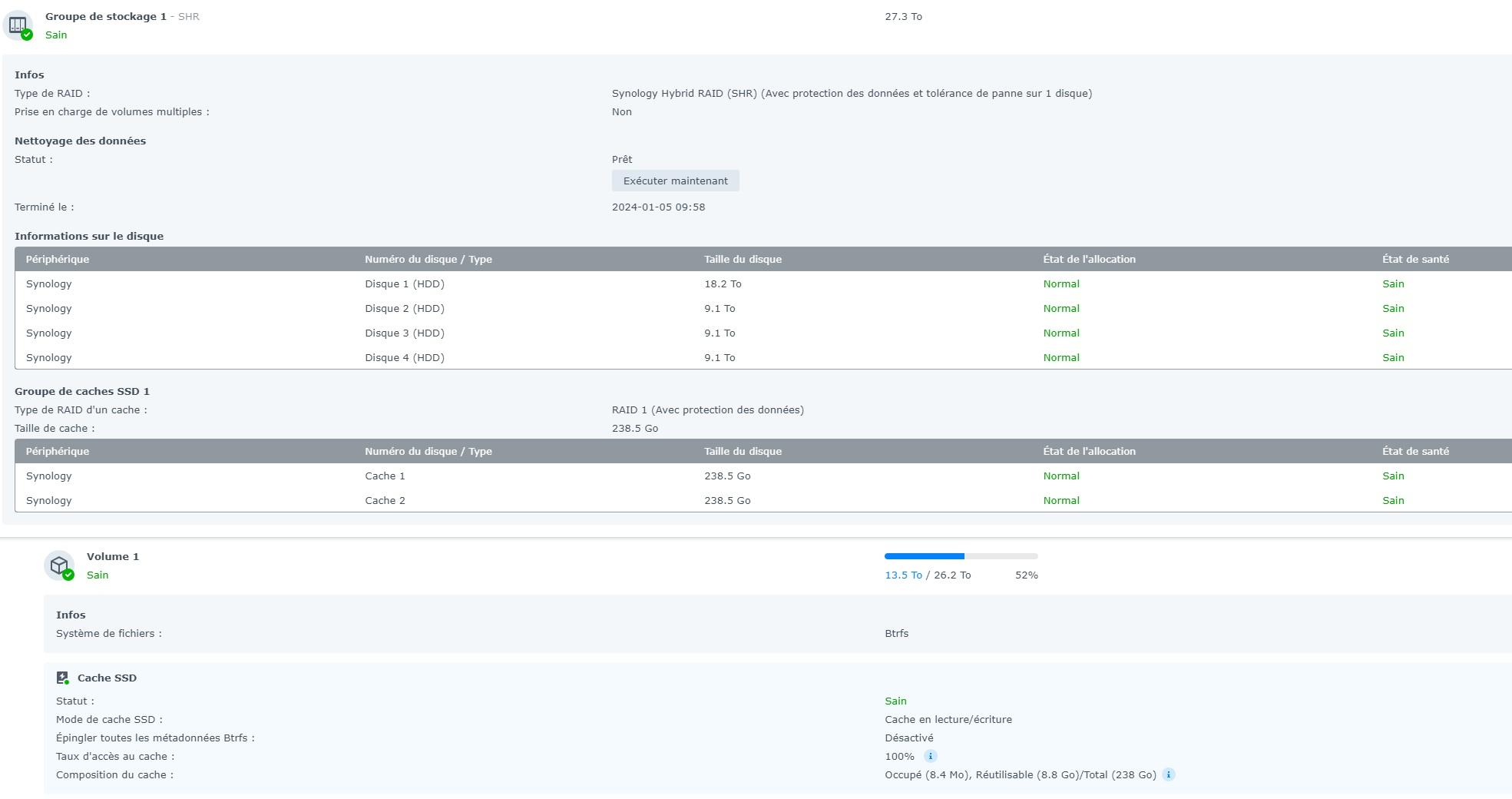
Task: Select the Disque 4 (HDD) row
Action: (x=763, y=357)
